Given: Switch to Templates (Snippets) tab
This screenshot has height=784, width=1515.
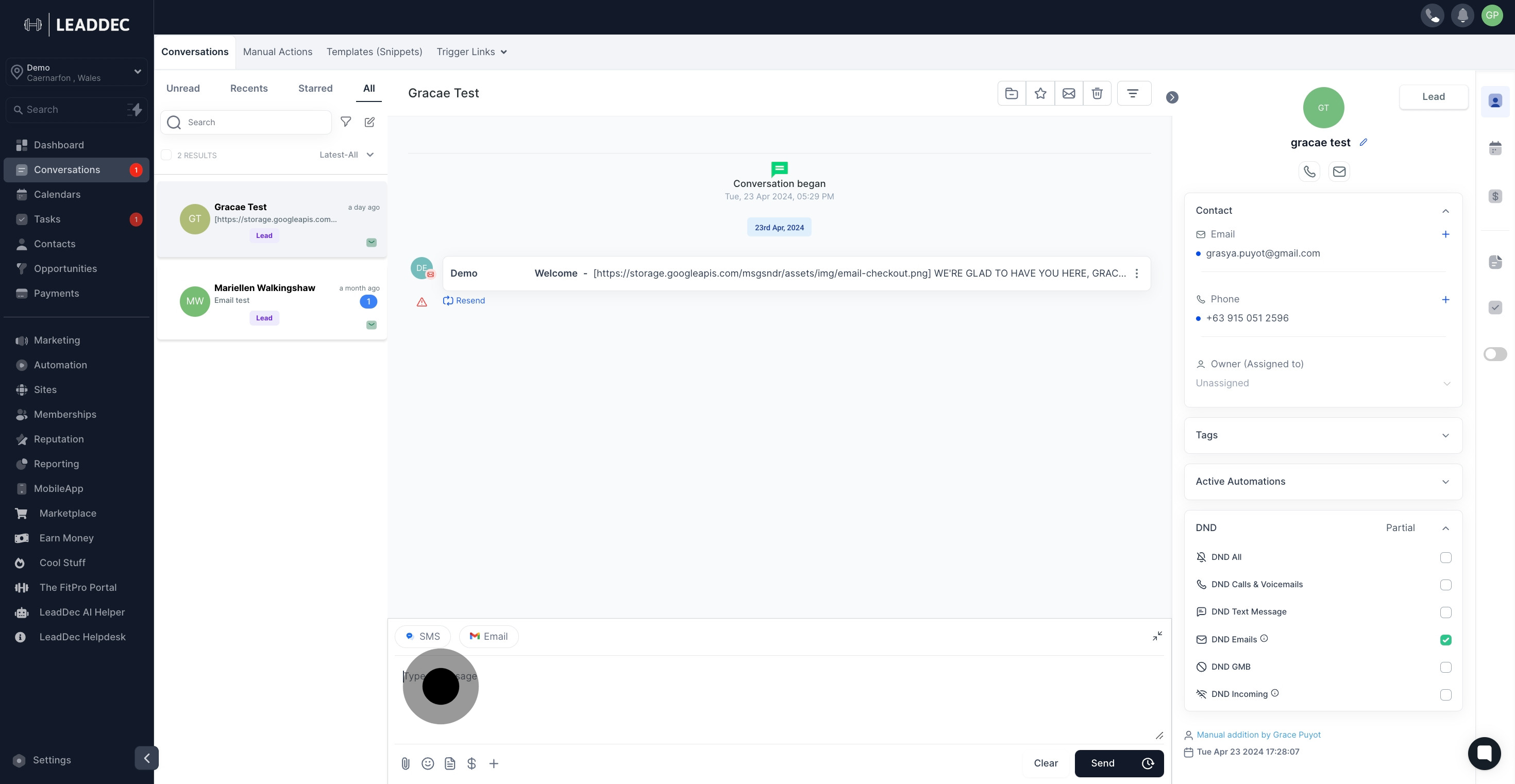Looking at the screenshot, I should coord(374,52).
